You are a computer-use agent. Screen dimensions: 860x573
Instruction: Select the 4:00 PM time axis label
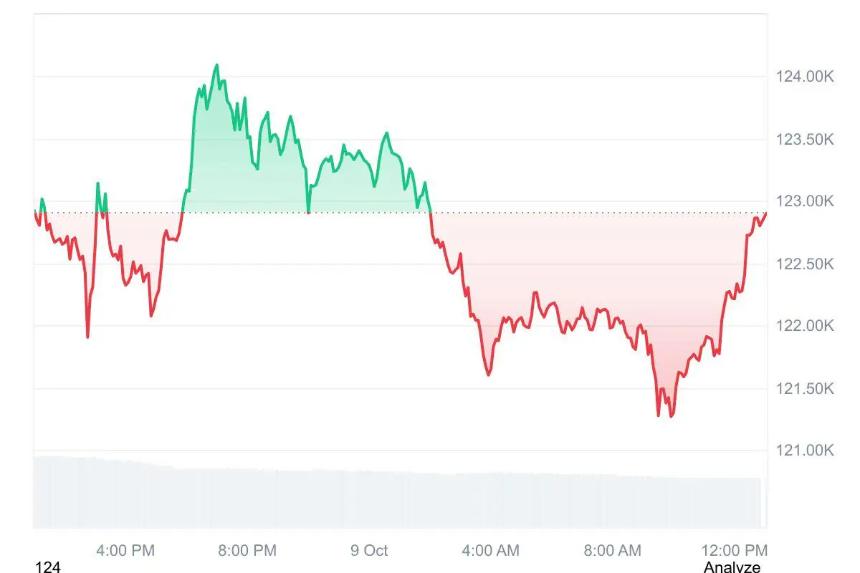tap(125, 550)
